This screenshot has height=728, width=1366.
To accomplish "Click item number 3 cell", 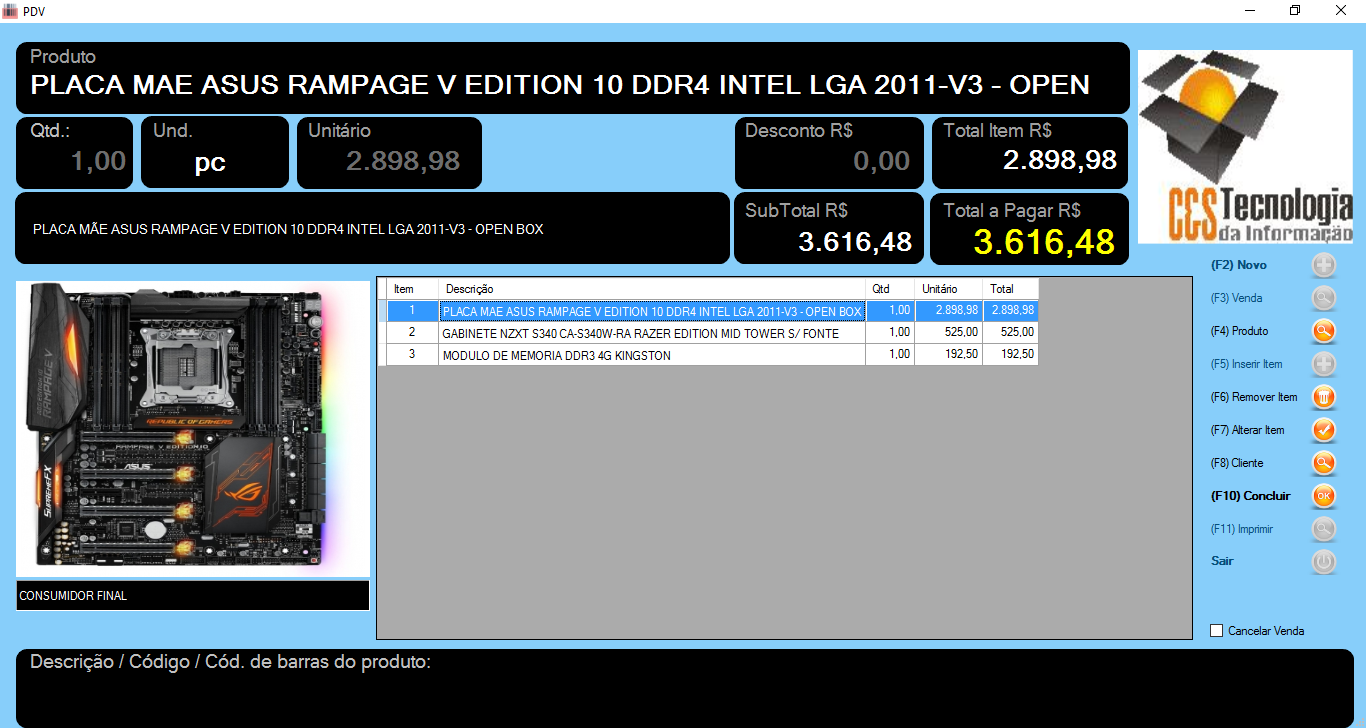I will [413, 355].
